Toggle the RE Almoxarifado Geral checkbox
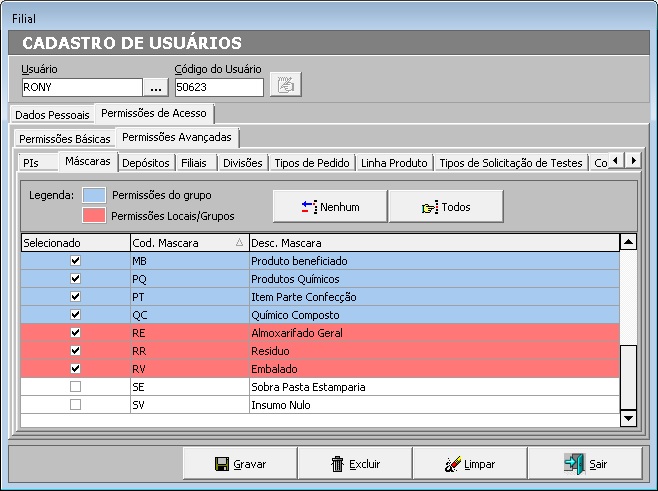This screenshot has width=658, height=491. point(75,333)
